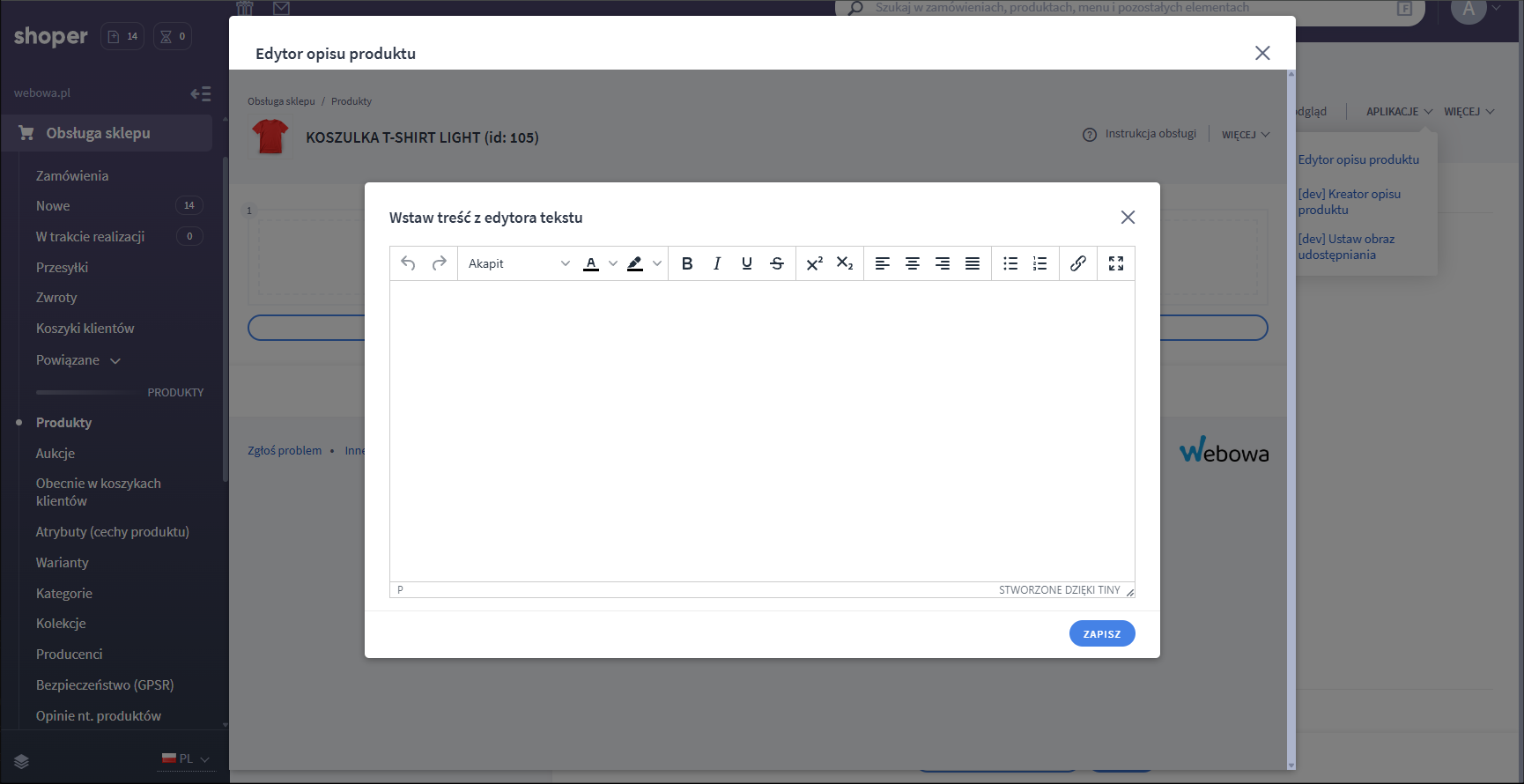Open the Akapit paragraph format dropdown
The width and height of the screenshot is (1524, 784).
(x=518, y=263)
